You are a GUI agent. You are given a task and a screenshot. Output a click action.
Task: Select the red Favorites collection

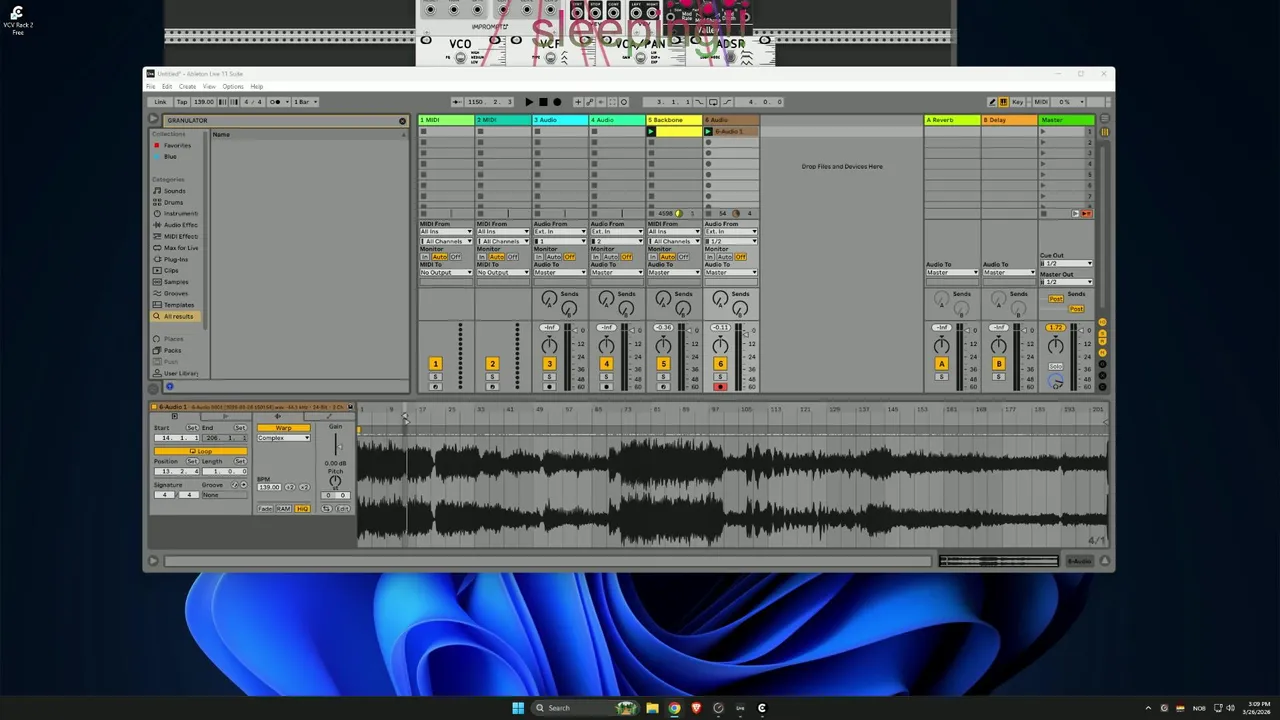(x=177, y=146)
